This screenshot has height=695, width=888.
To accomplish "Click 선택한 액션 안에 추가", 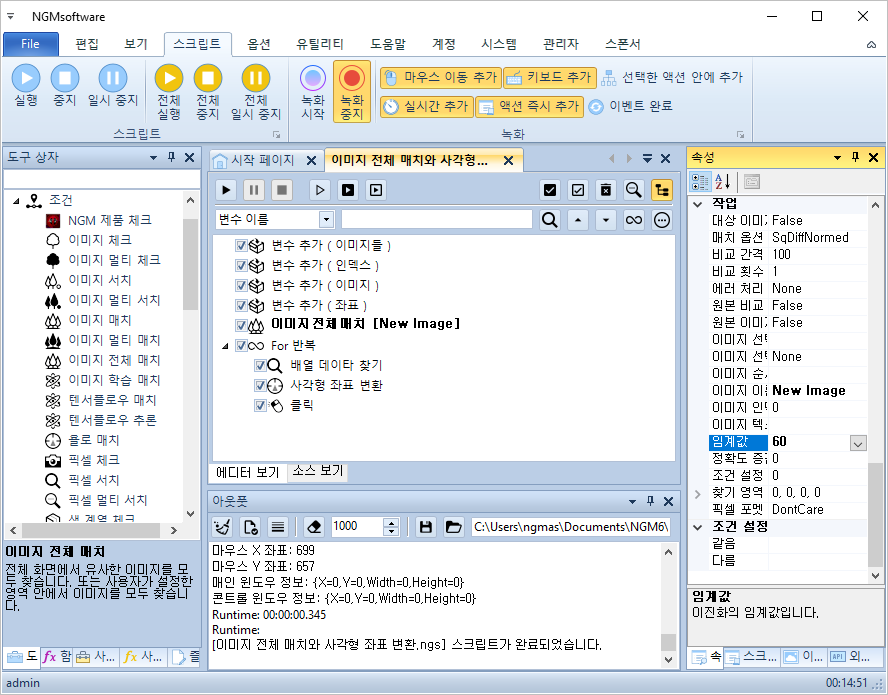I will 672,78.
